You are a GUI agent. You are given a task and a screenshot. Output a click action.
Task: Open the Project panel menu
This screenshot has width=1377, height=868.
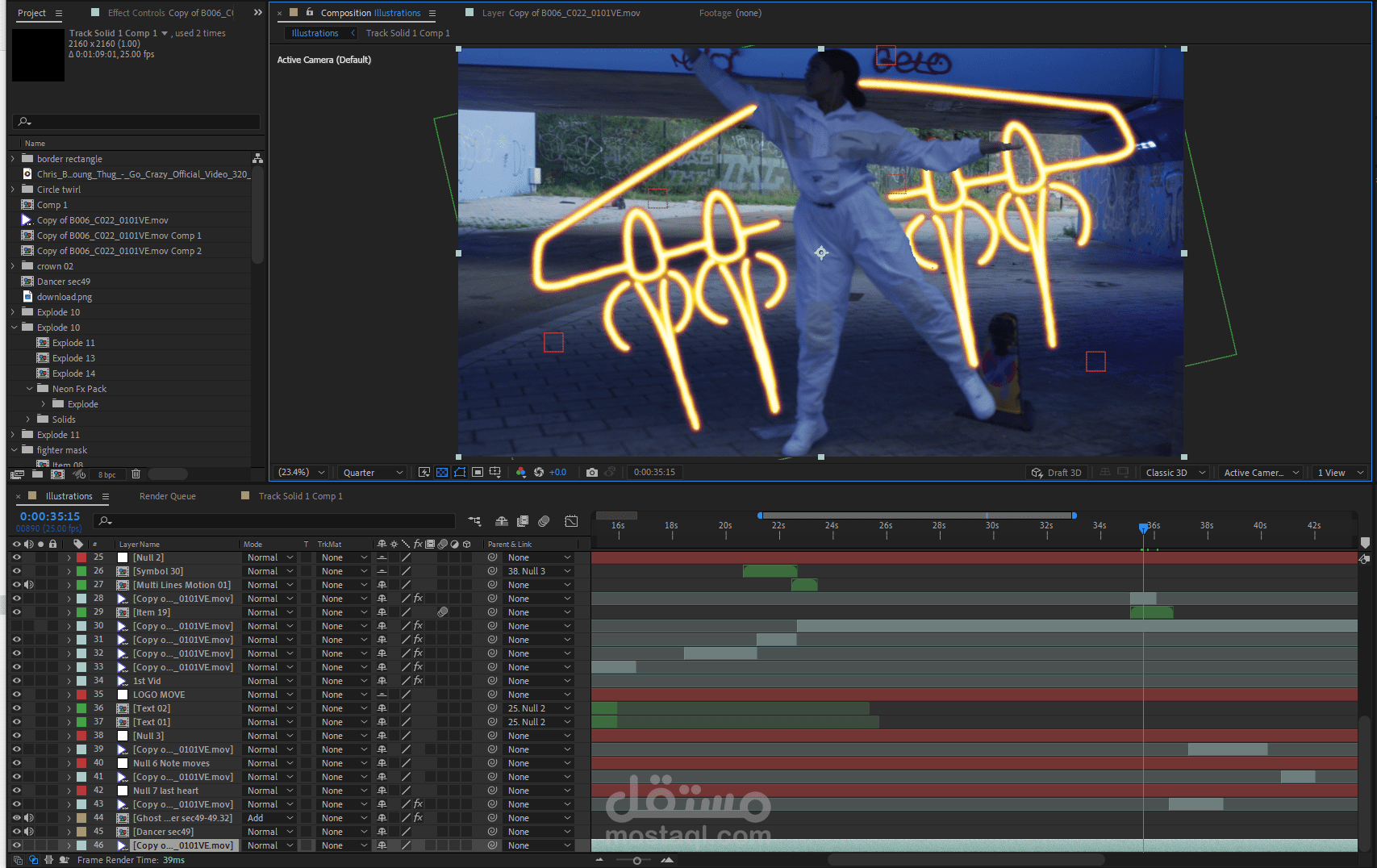[59, 13]
